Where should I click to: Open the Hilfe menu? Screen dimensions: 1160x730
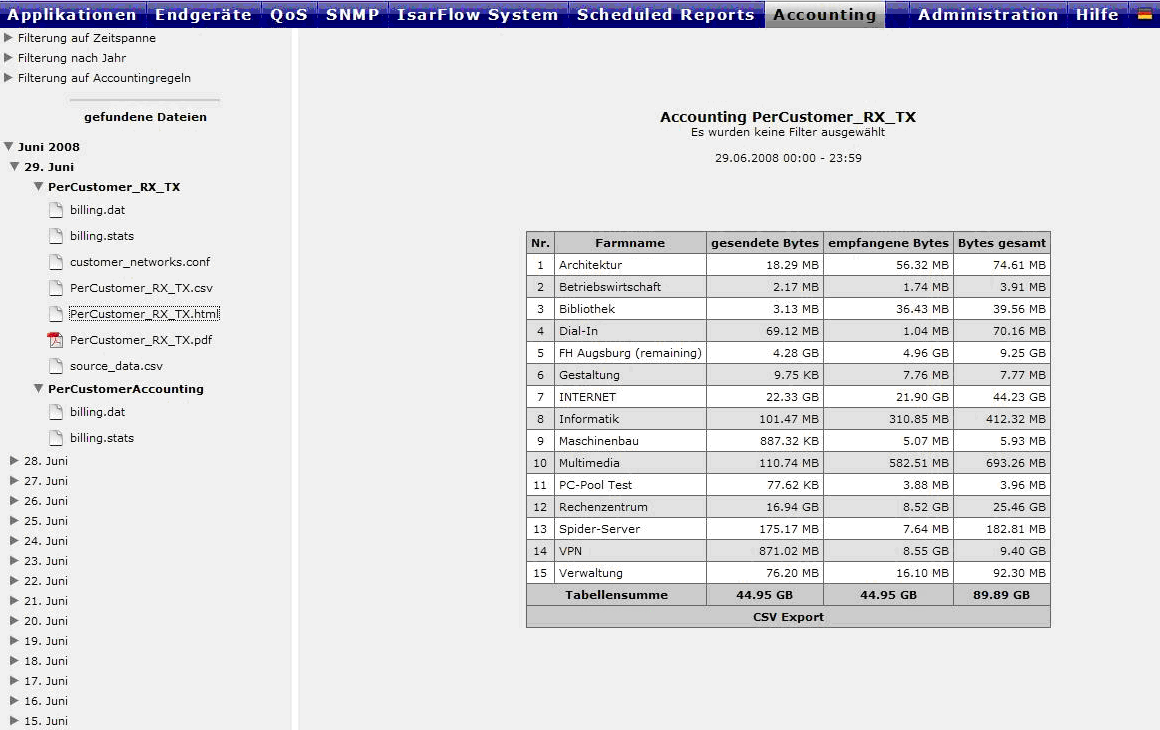tap(1097, 14)
